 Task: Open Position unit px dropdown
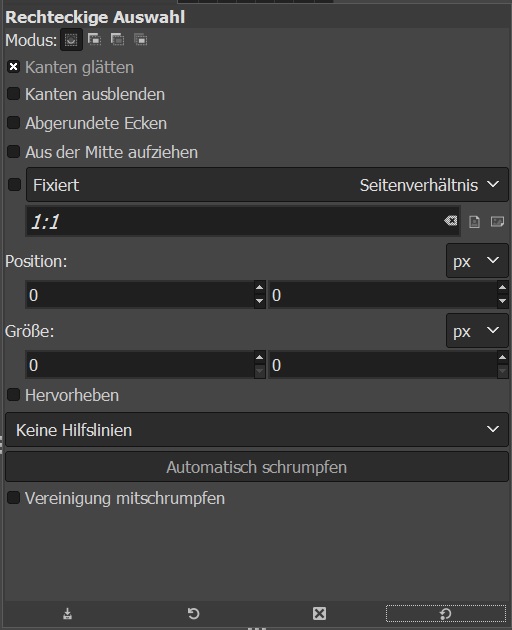[x=477, y=261]
